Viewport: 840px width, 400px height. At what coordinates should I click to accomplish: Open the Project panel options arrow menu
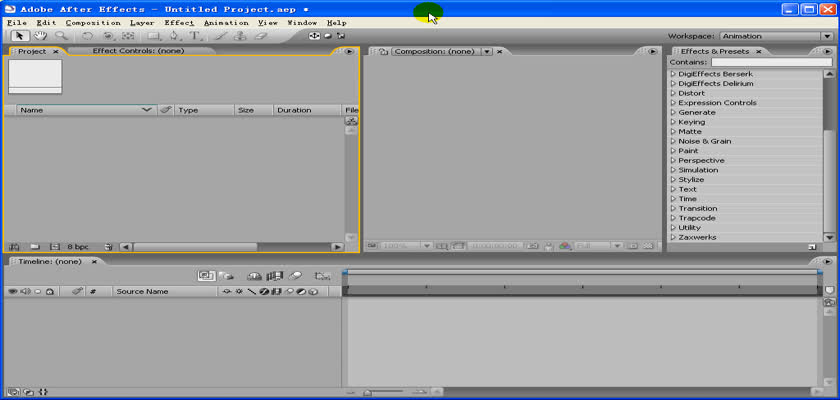[349, 51]
